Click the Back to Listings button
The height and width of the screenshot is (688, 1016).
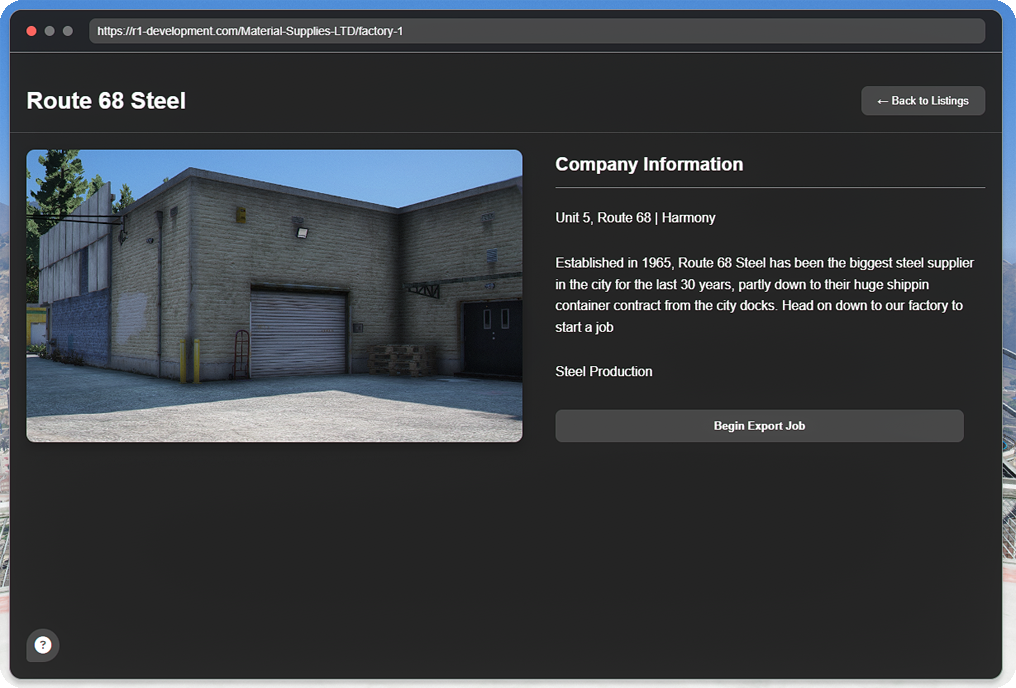(x=923, y=100)
